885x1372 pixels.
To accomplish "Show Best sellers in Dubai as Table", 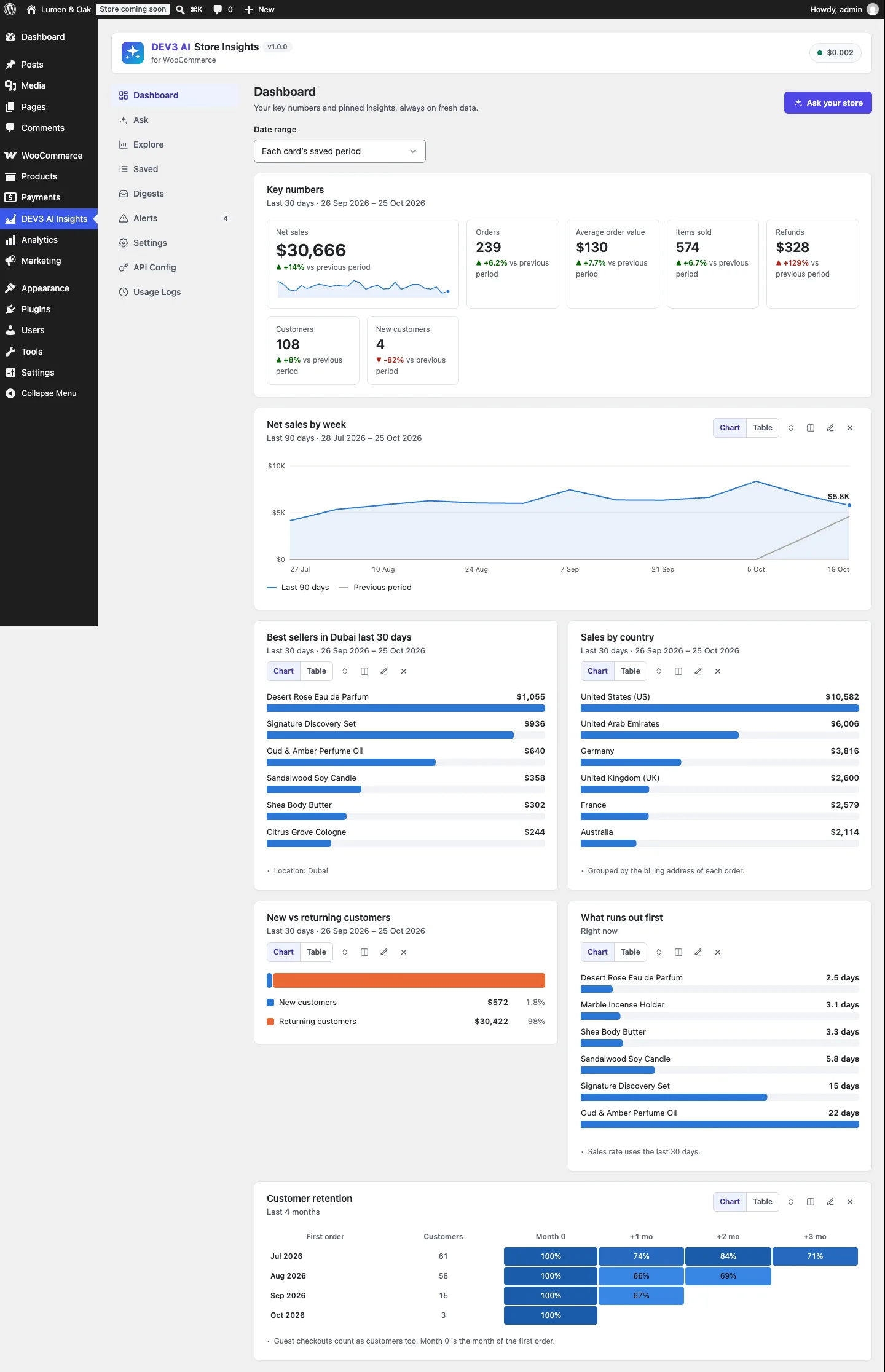I will (317, 671).
